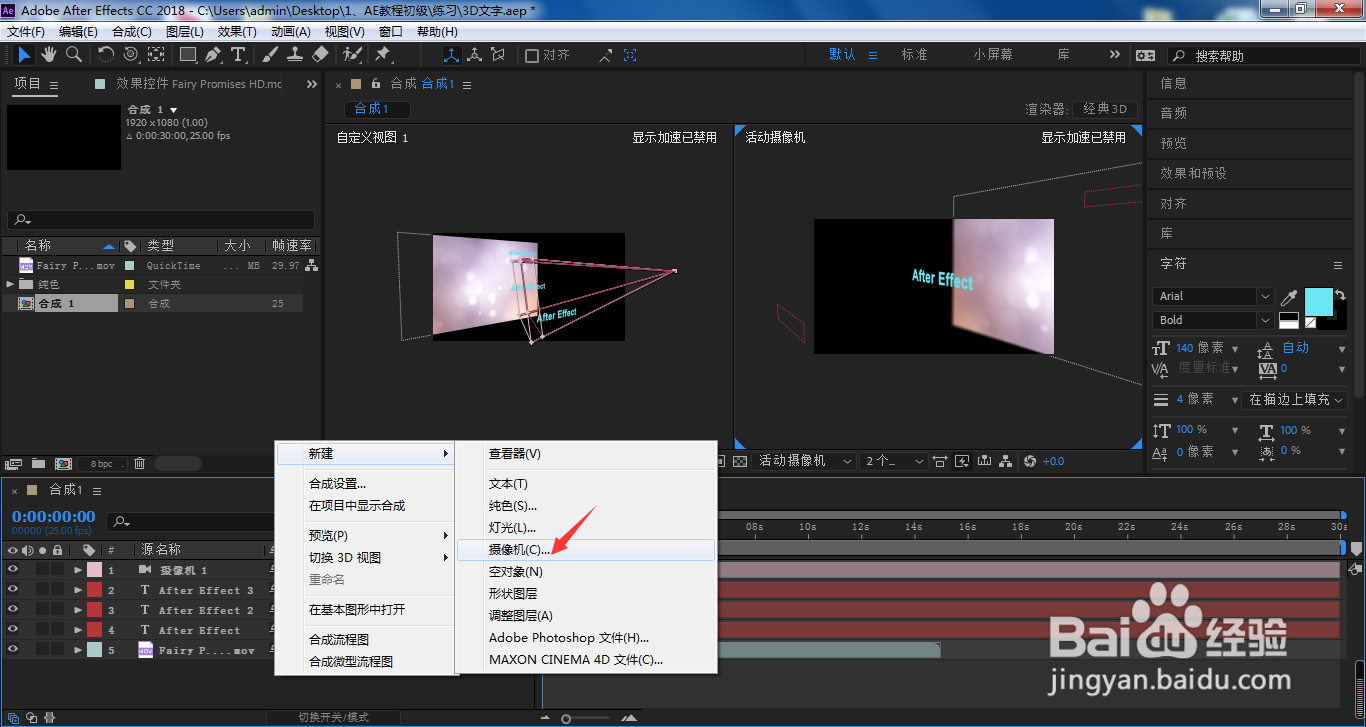The image size is (1366, 727).
Task: Select the Rotation tool
Action: (106, 55)
